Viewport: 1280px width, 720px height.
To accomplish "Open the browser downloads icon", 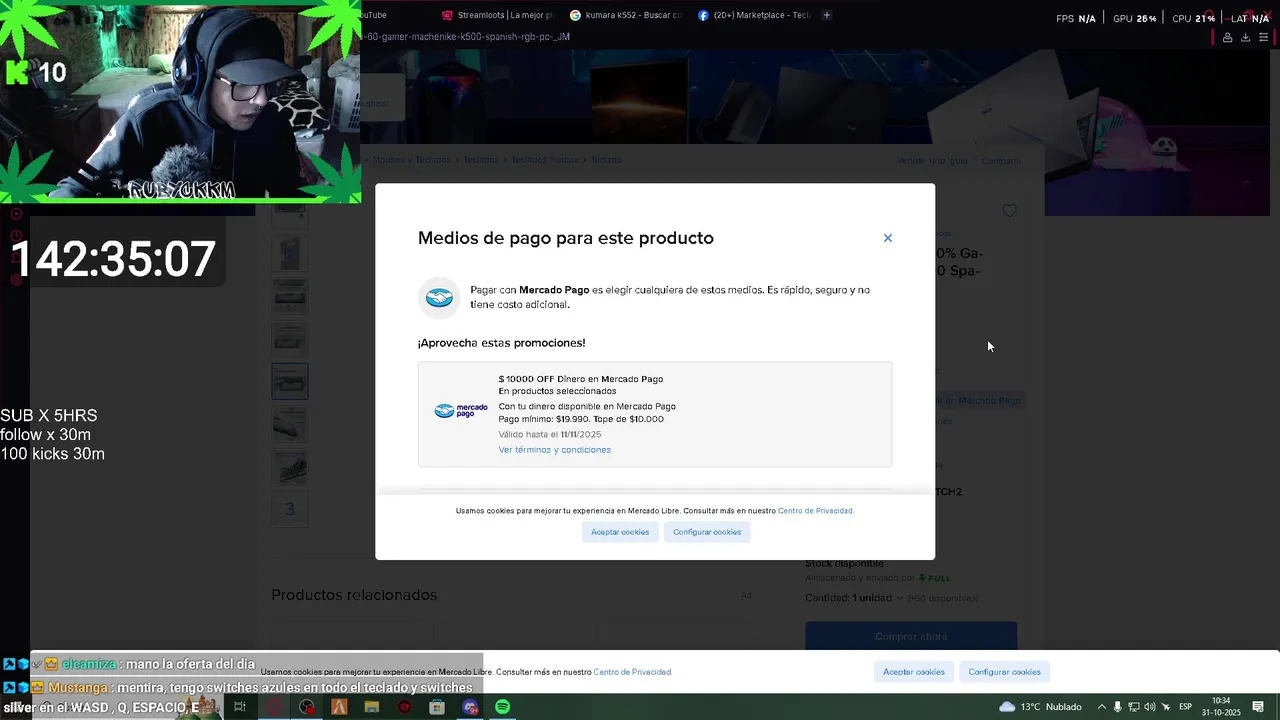I will pos(1245,37).
